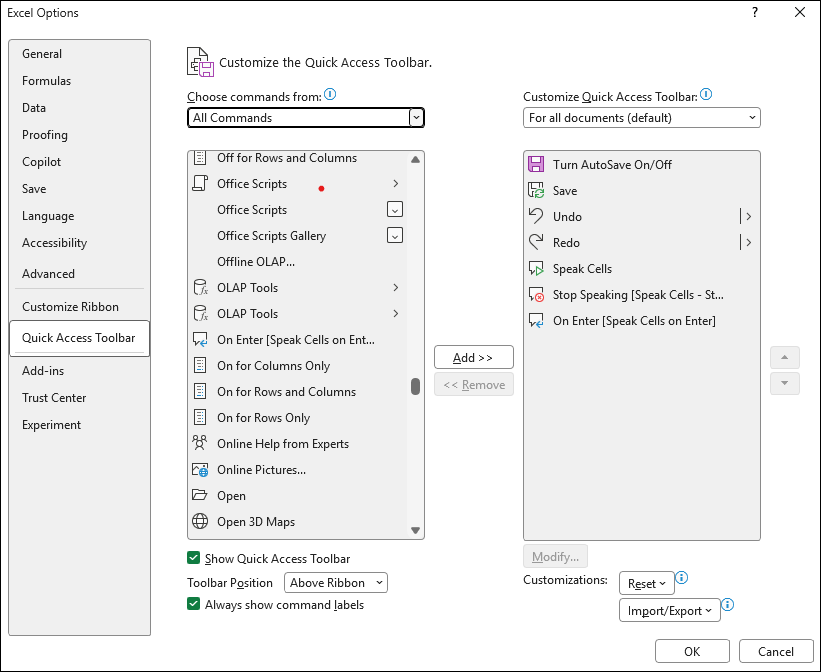The image size is (821, 672).
Task: Click the Open folder icon
Action: pos(199,495)
